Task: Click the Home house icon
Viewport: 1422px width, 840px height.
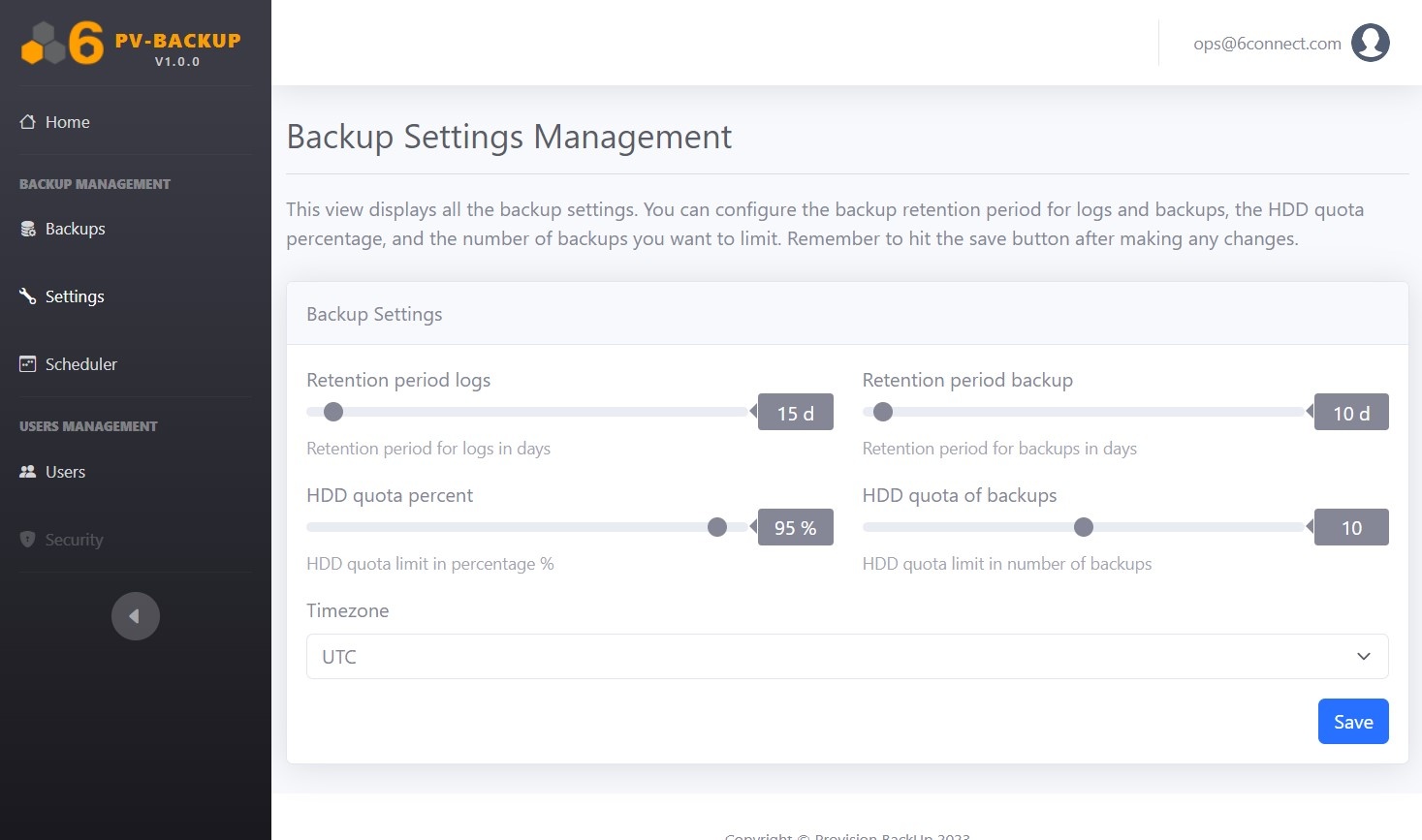Action: 28,122
